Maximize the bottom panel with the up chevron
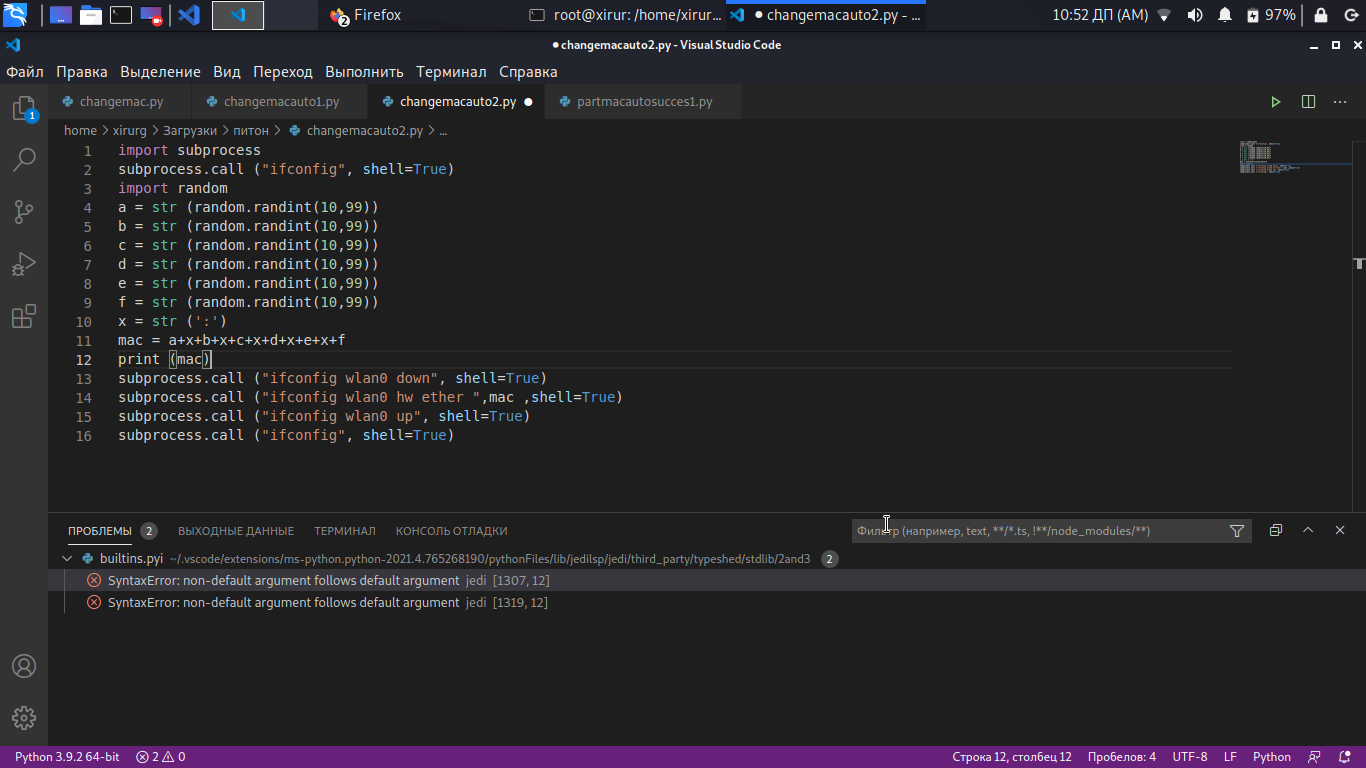 1308,531
